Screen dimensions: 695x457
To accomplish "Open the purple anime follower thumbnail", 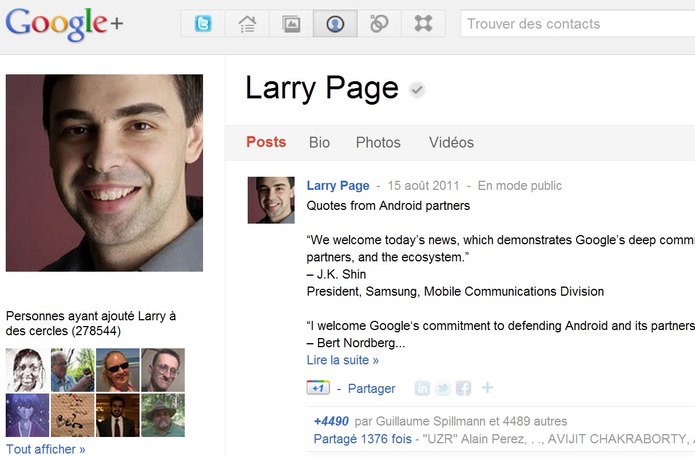I will (27, 415).
